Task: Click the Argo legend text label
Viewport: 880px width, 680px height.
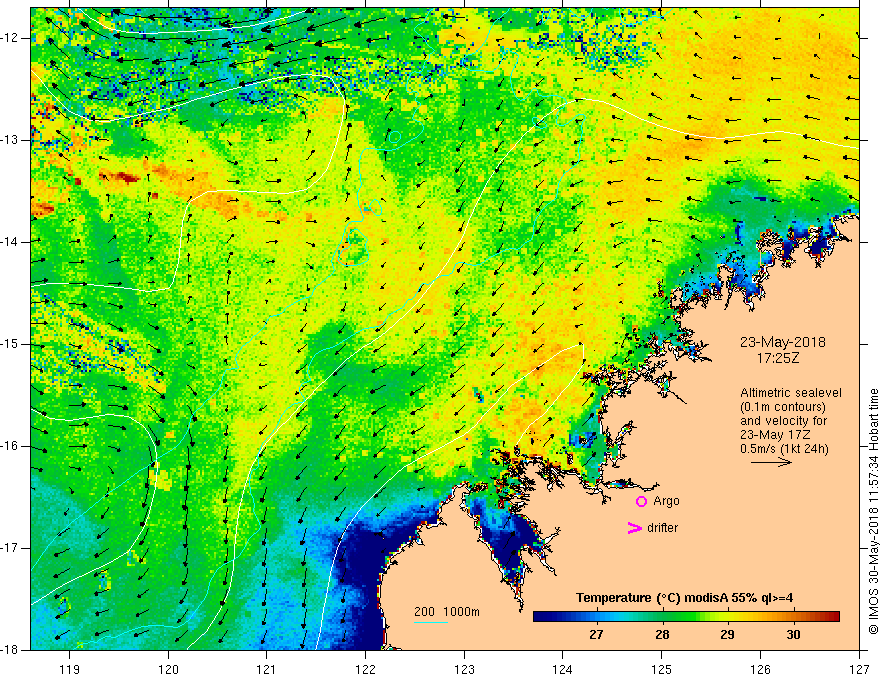Action: pyautogui.click(x=666, y=501)
